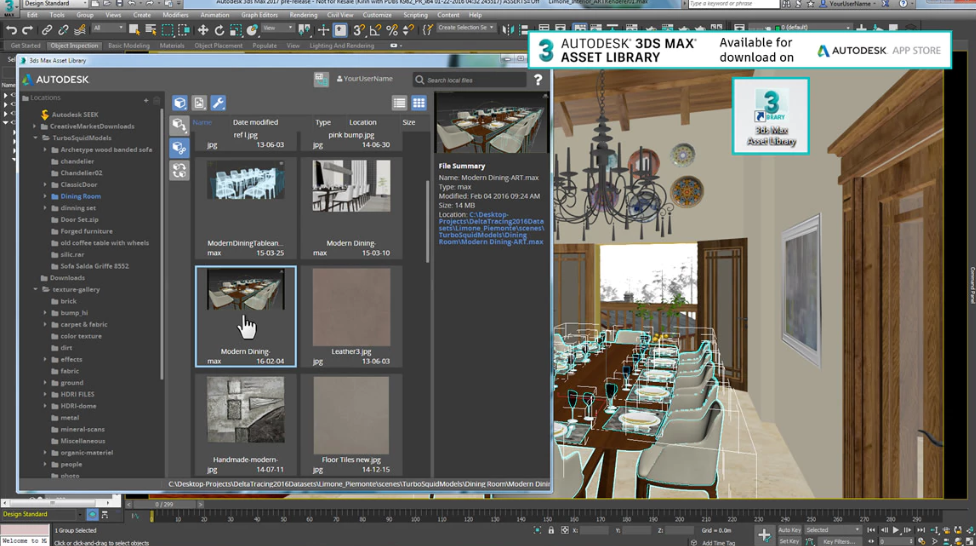
Task: Open the Scripting menu
Action: pos(415,15)
